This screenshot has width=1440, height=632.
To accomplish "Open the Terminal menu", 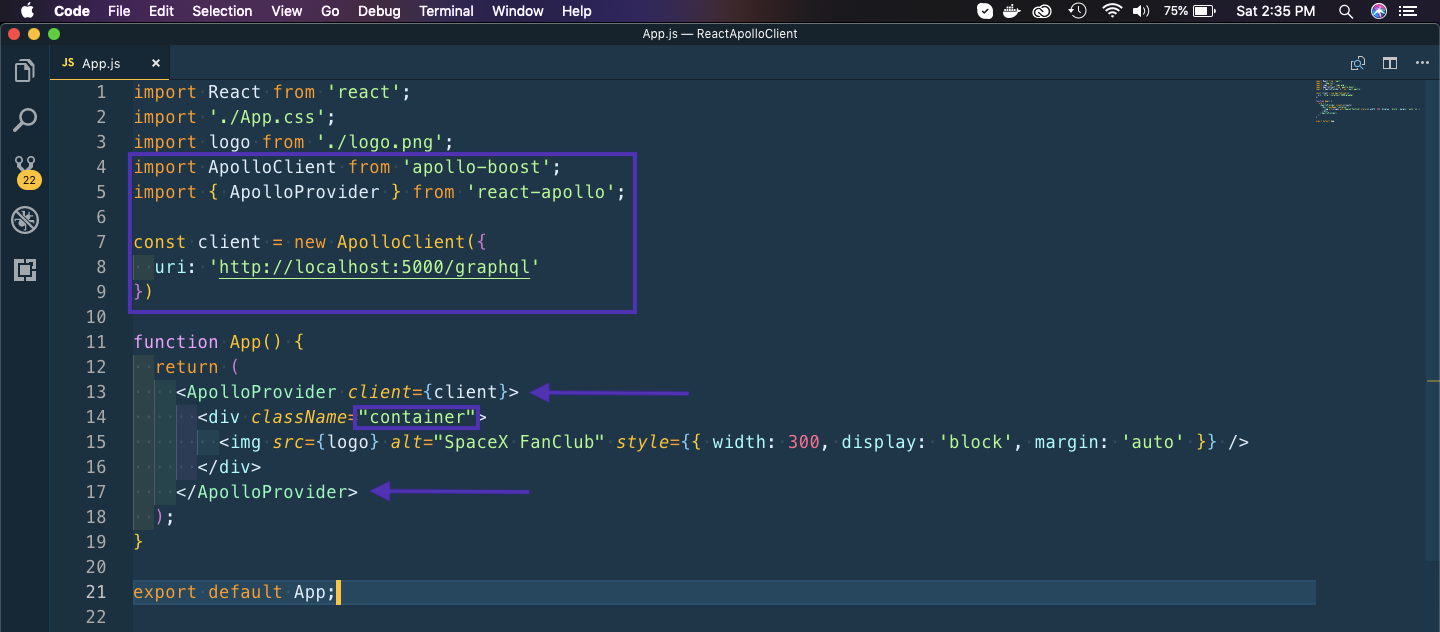I will pos(446,11).
